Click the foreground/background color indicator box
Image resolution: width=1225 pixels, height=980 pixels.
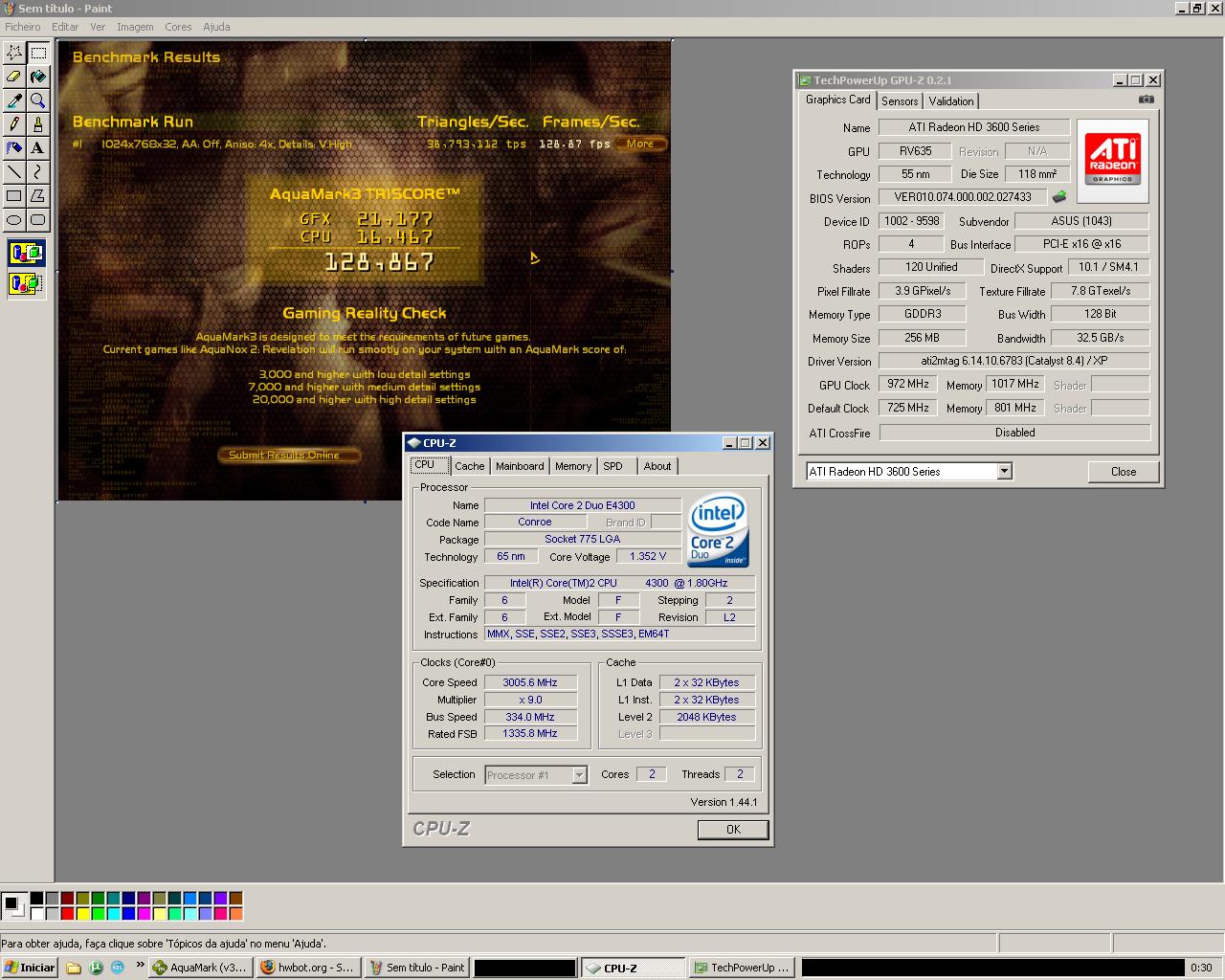(x=13, y=905)
